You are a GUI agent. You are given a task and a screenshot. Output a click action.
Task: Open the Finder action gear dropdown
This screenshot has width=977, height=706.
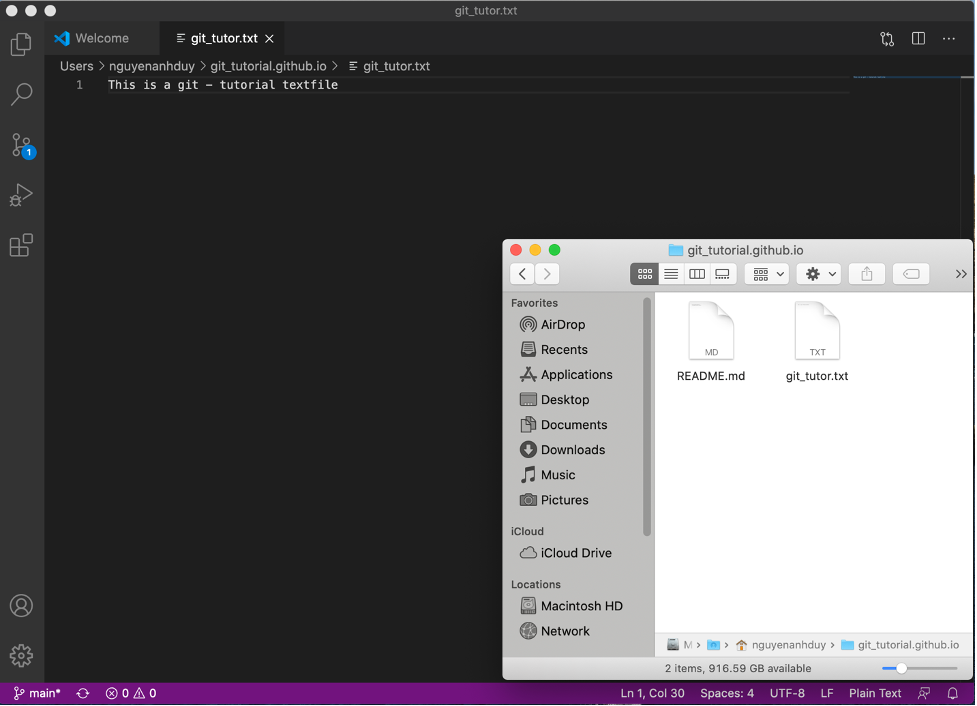(x=821, y=274)
